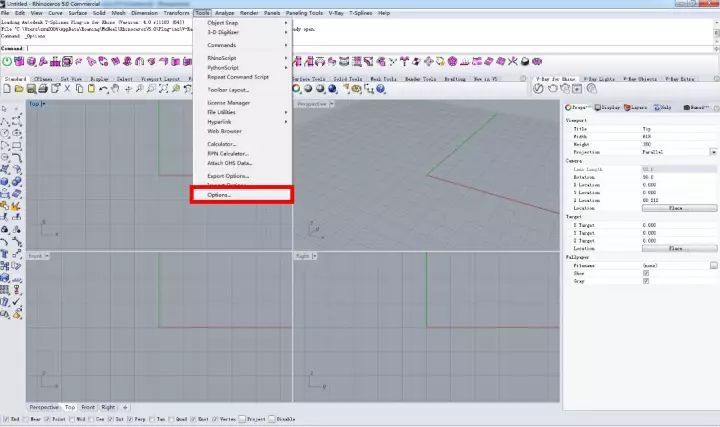Click the check mark icon in left sidebar
The width and height of the screenshot is (720, 427).
(x=17, y=302)
